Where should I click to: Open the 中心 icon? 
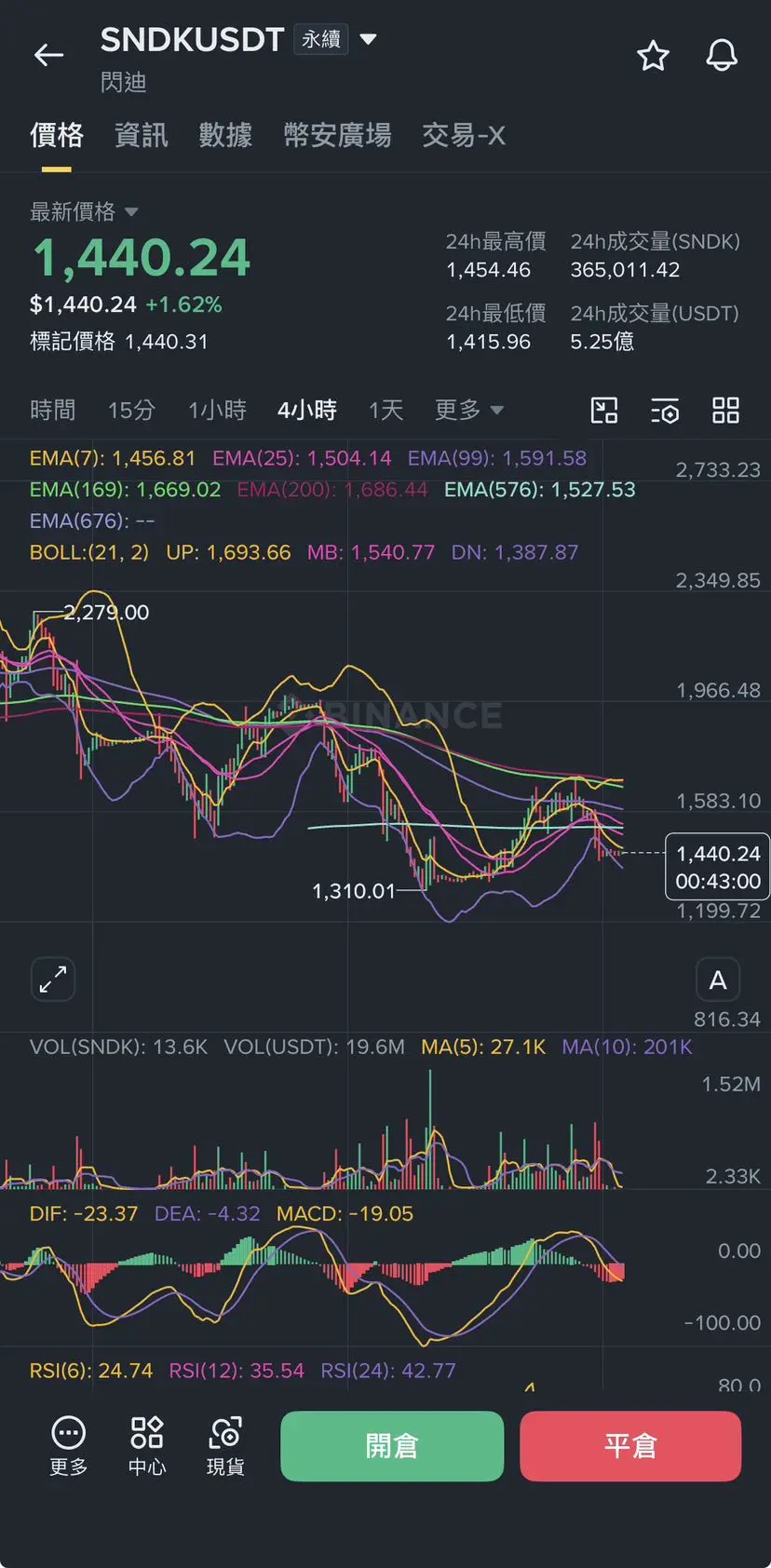click(x=147, y=1446)
